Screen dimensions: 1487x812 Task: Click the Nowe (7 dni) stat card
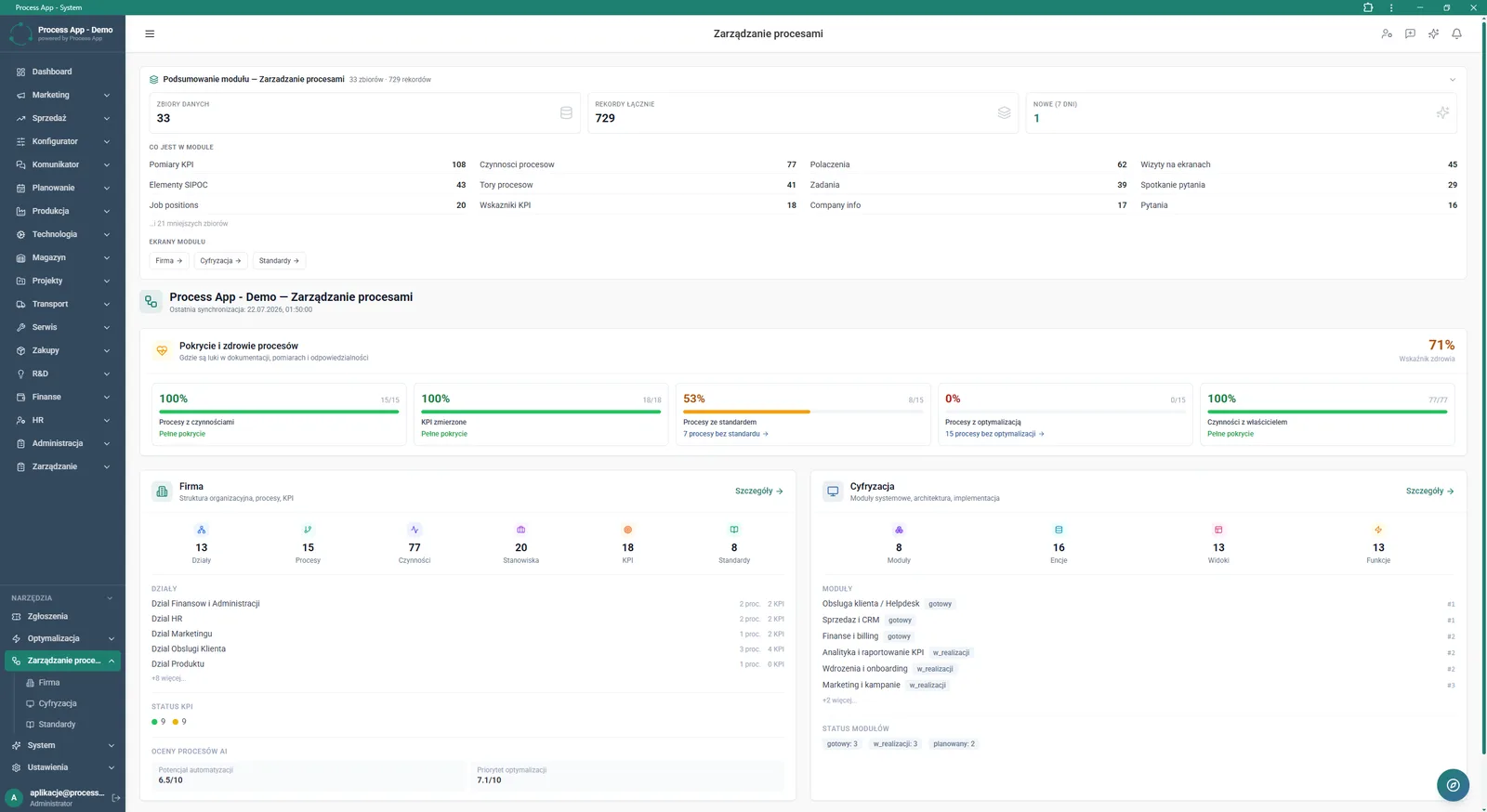coord(1242,112)
